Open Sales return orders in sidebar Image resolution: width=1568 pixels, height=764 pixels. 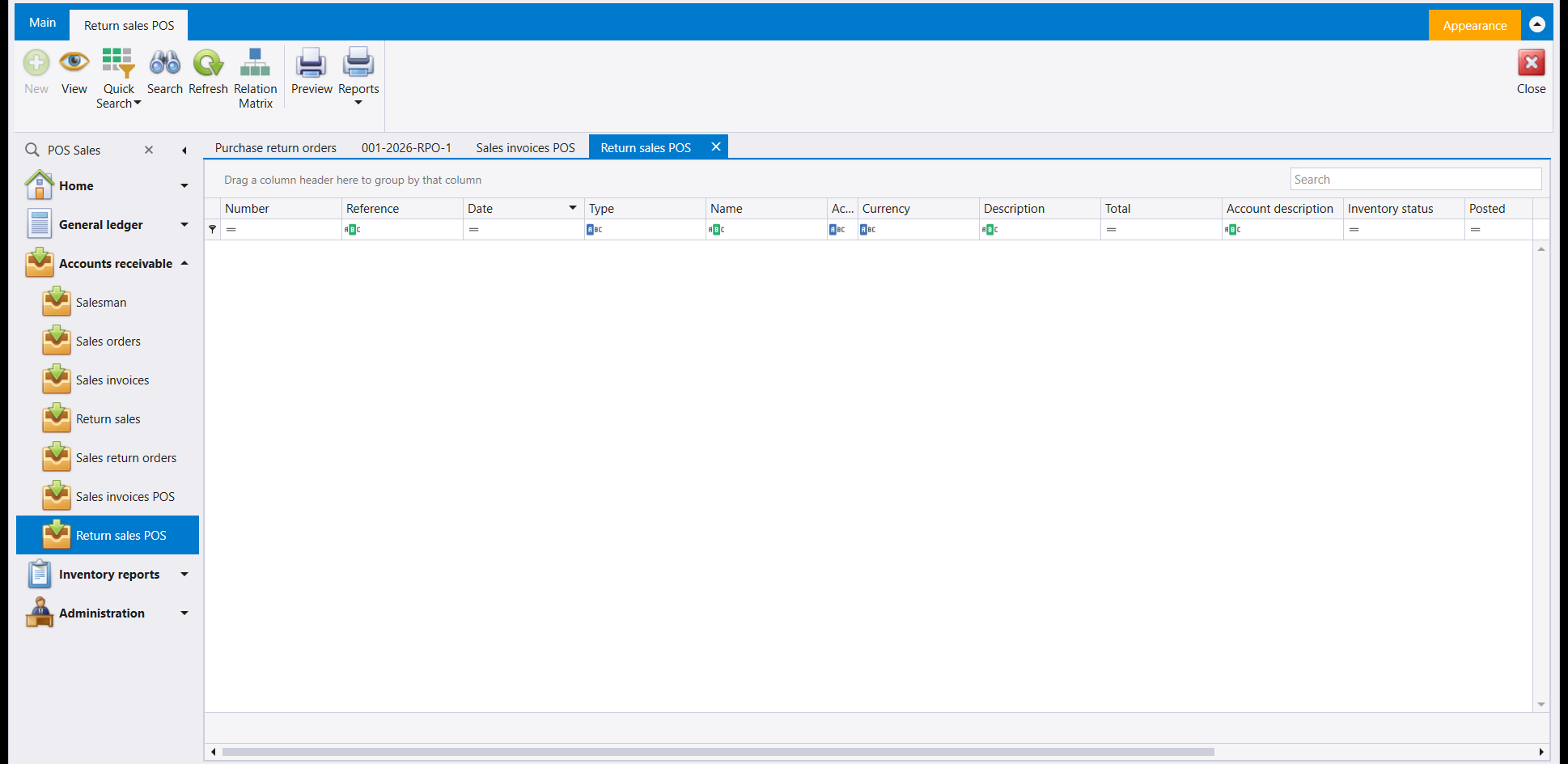coord(108,458)
